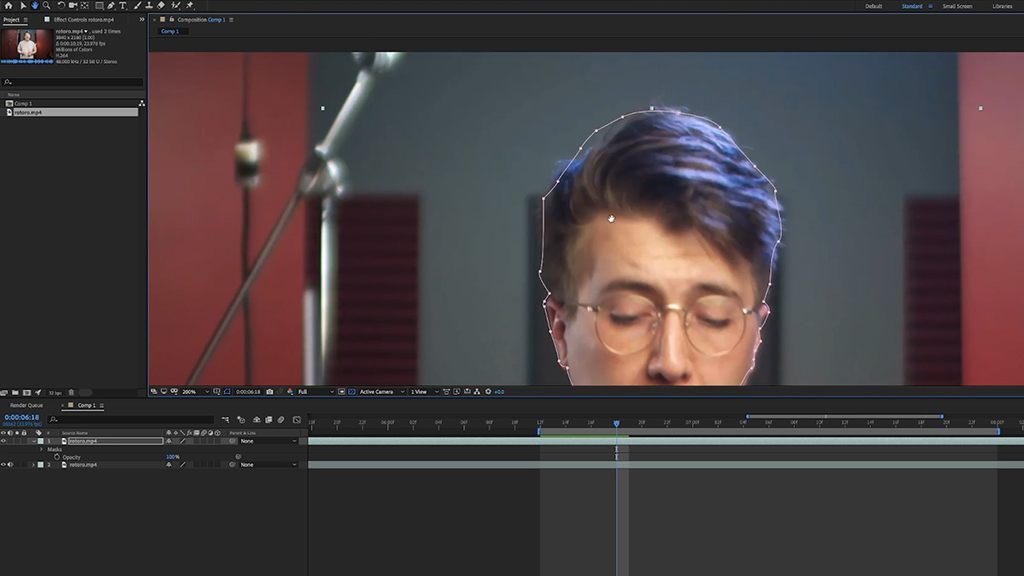Click the layer 1 label color swatch

pos(40,441)
